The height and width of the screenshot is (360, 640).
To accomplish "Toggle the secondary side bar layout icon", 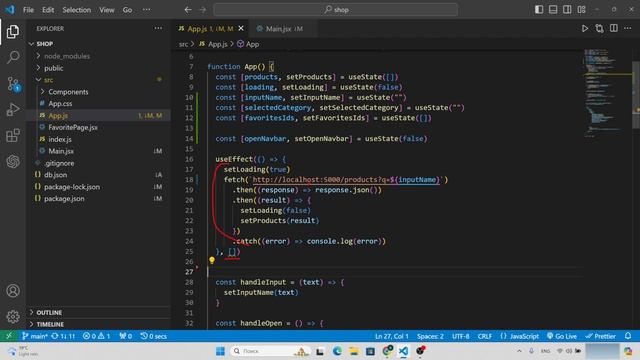I will [567, 9].
